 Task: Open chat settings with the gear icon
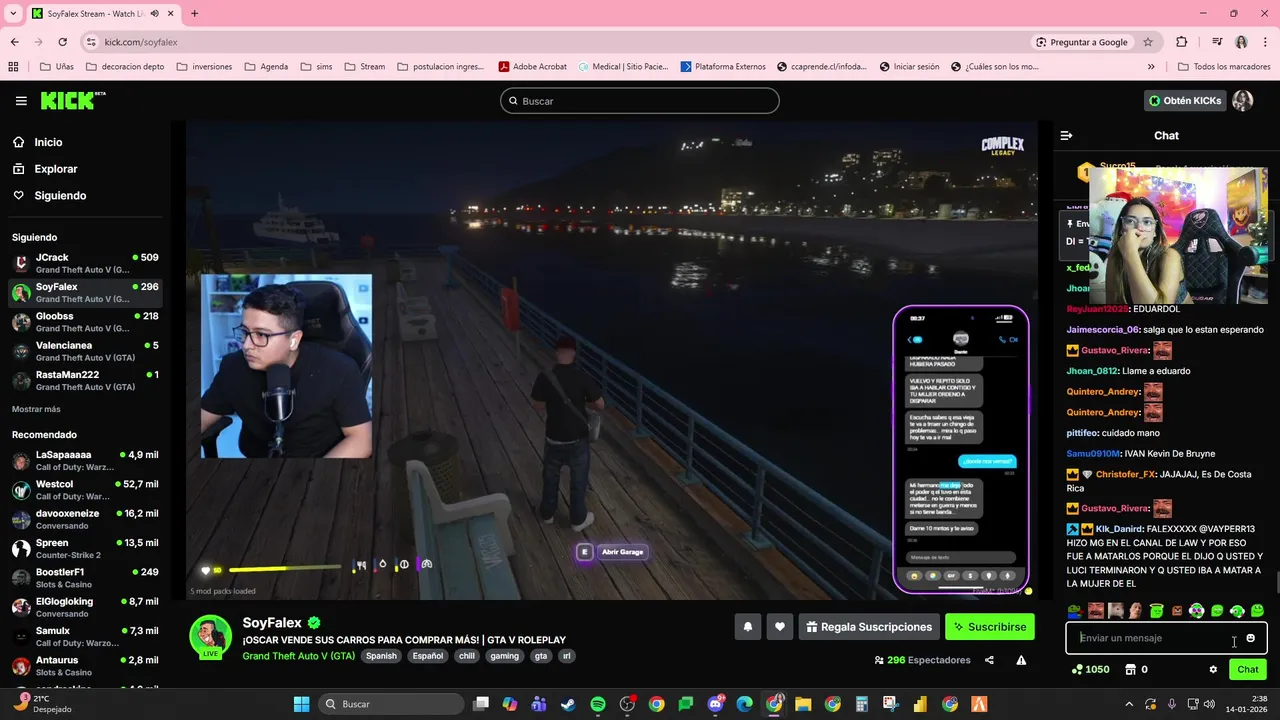pos(1213,669)
